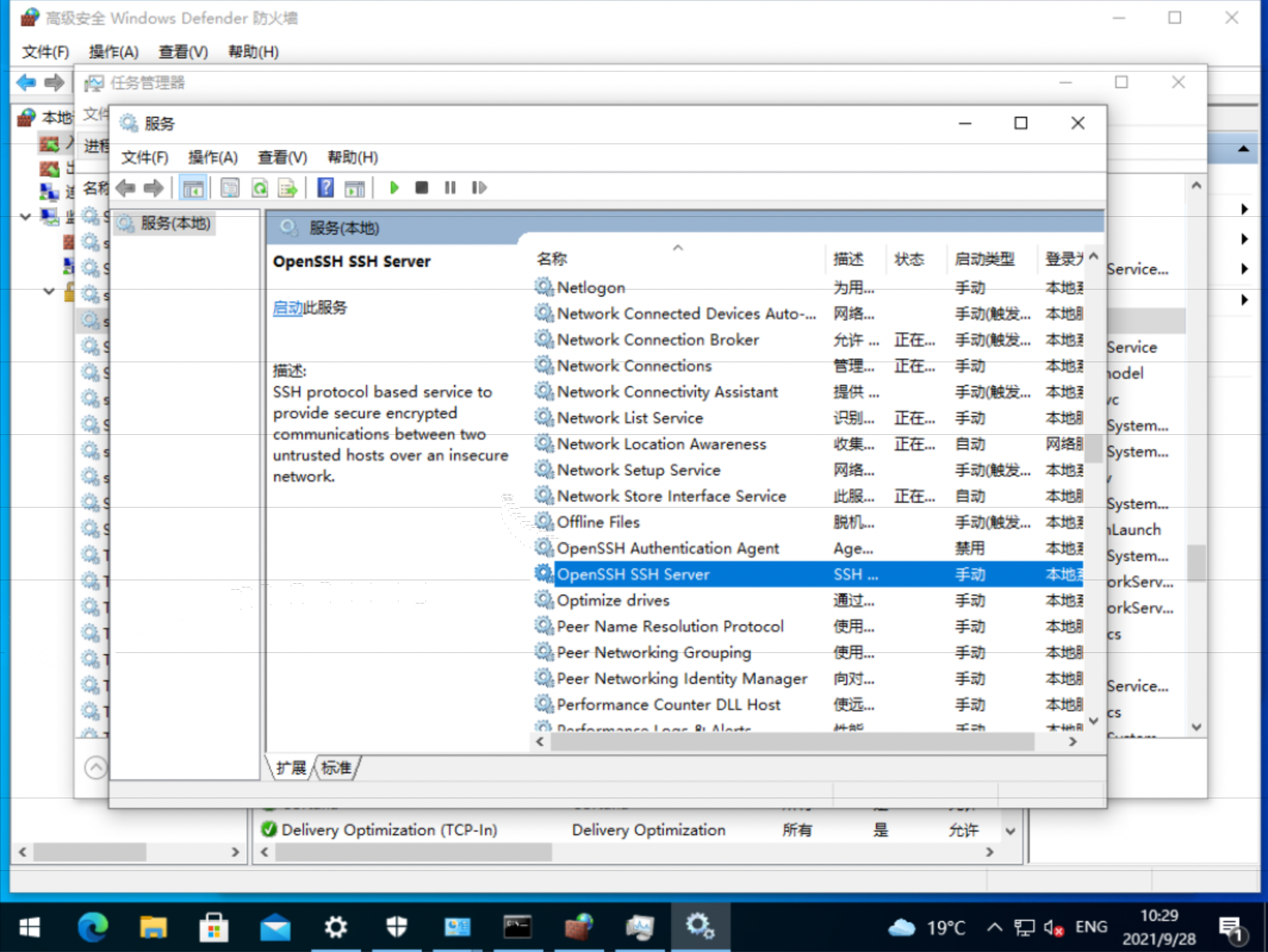
Task: Collapse details arrow in Task Manager
Action: (95, 767)
